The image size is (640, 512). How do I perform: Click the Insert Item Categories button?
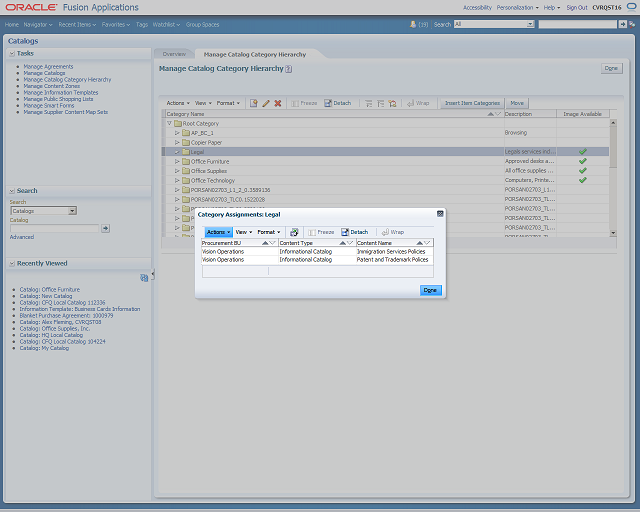point(472,103)
